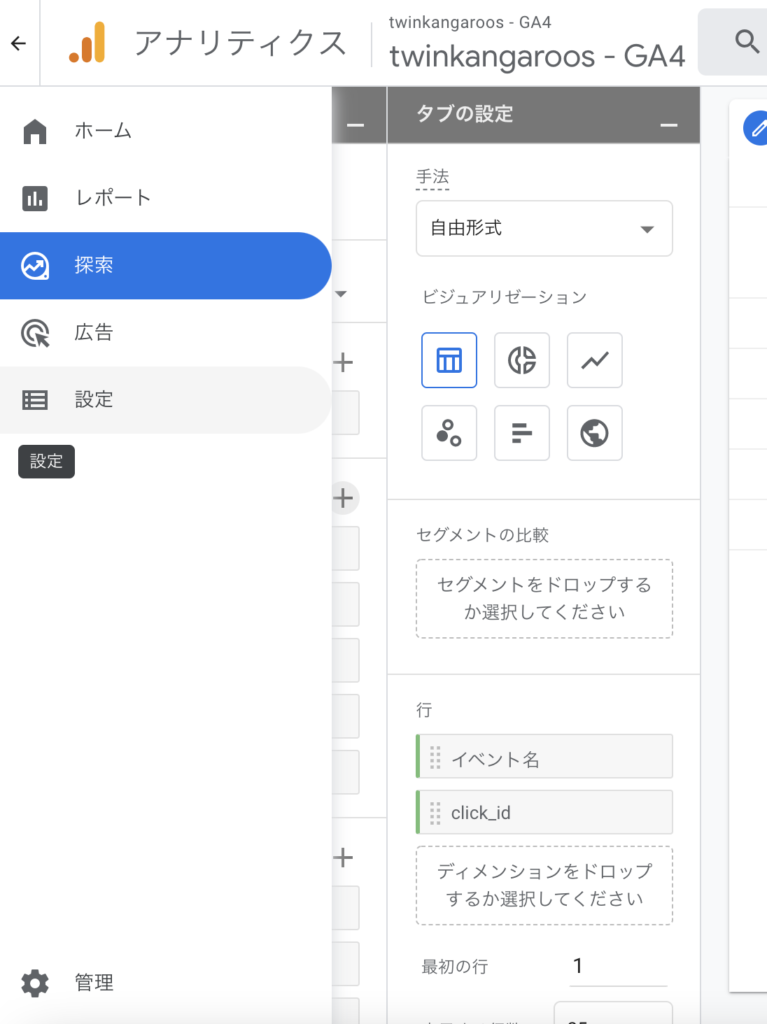The width and height of the screenshot is (767, 1024).
Task: Click the アナリティクス title text
Action: point(240,43)
